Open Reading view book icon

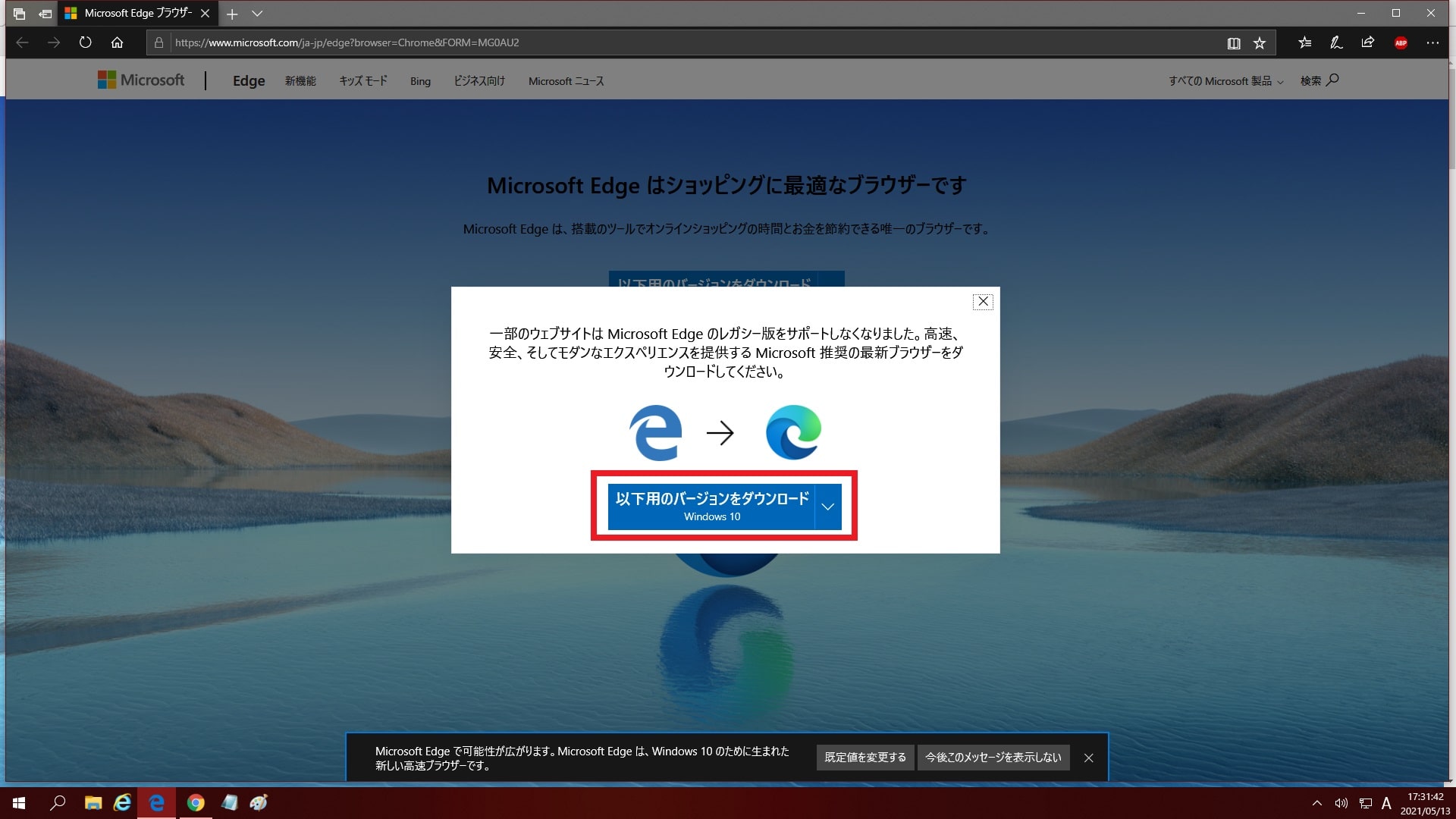point(1234,43)
